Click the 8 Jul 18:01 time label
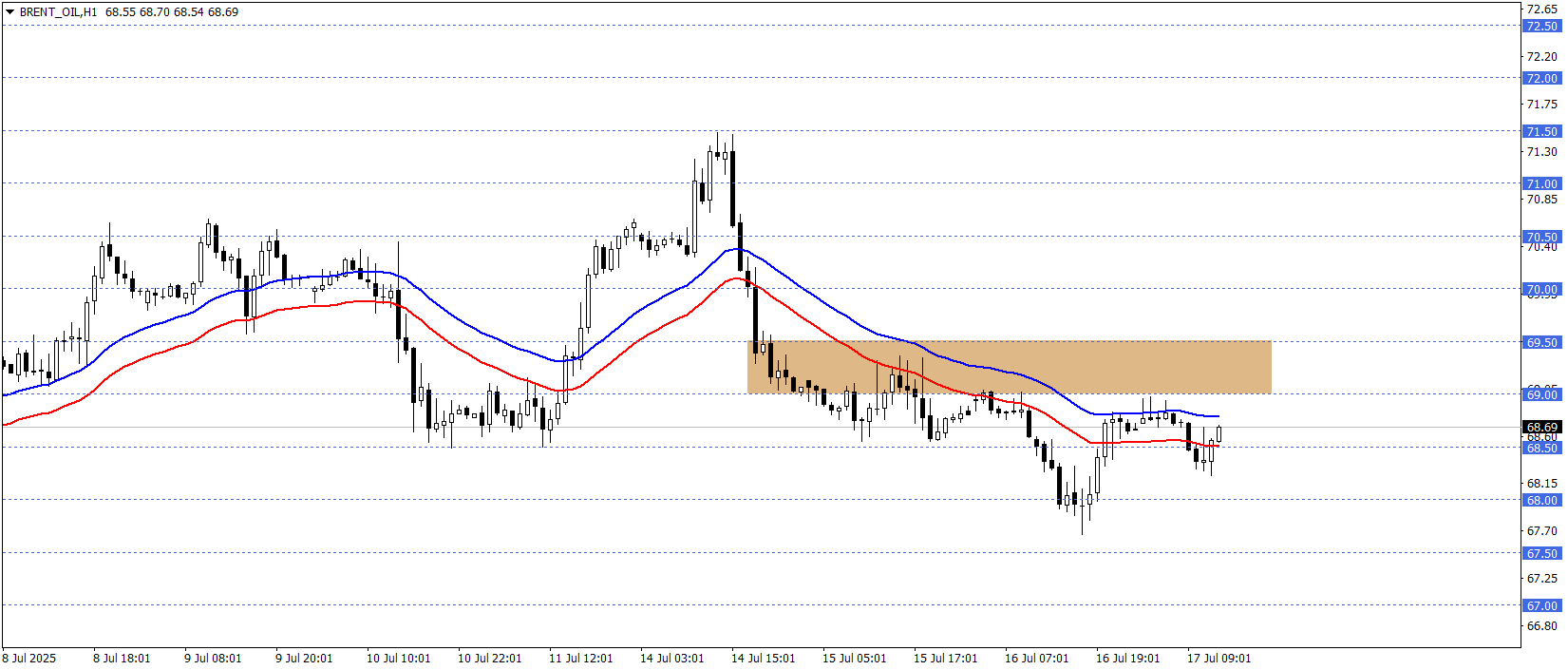 [x=122, y=659]
